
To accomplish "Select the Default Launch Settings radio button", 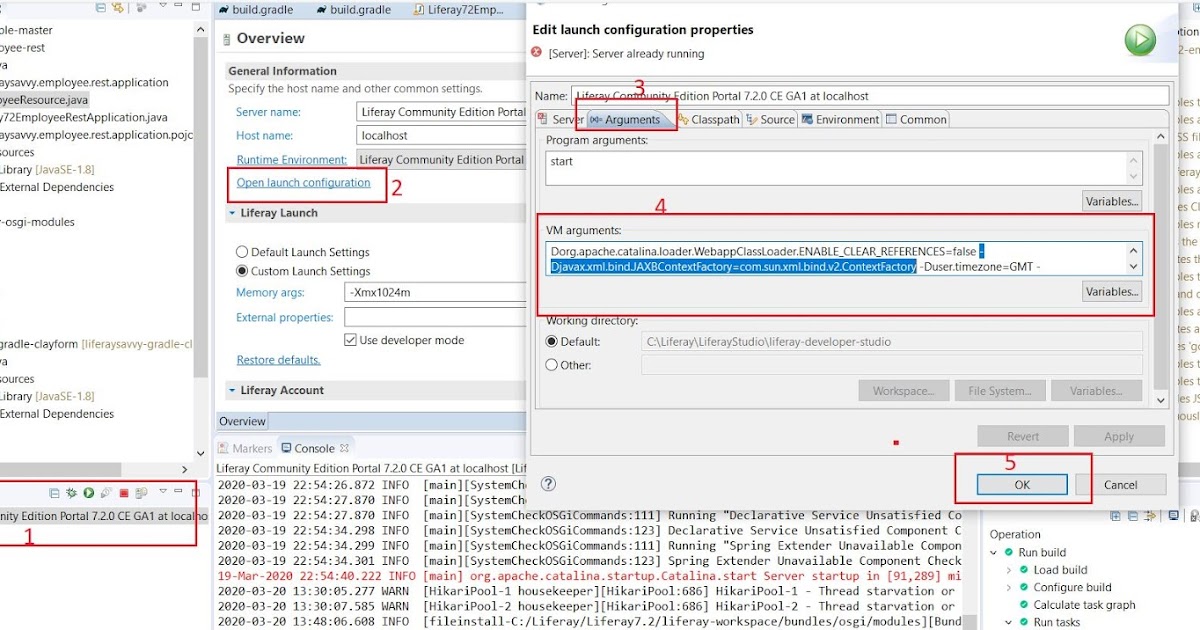I will pyautogui.click(x=241, y=253).
